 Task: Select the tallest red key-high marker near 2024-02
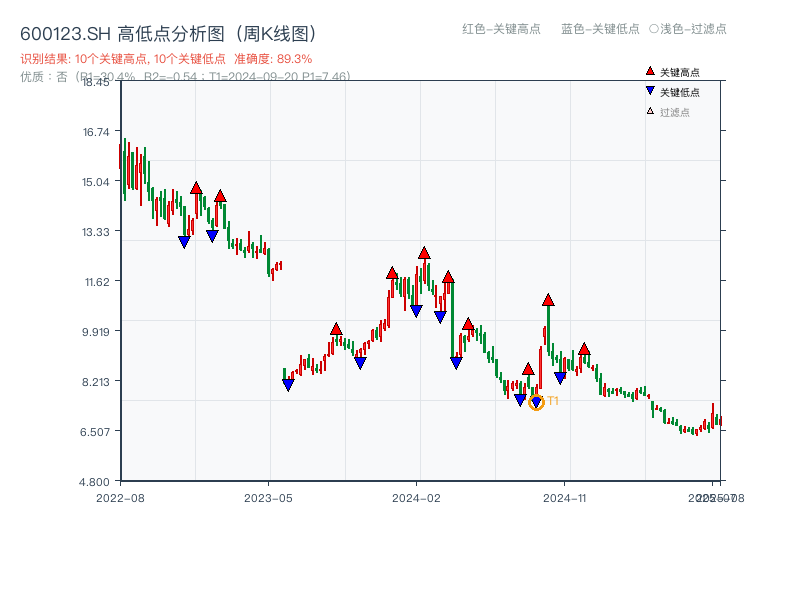tap(425, 253)
